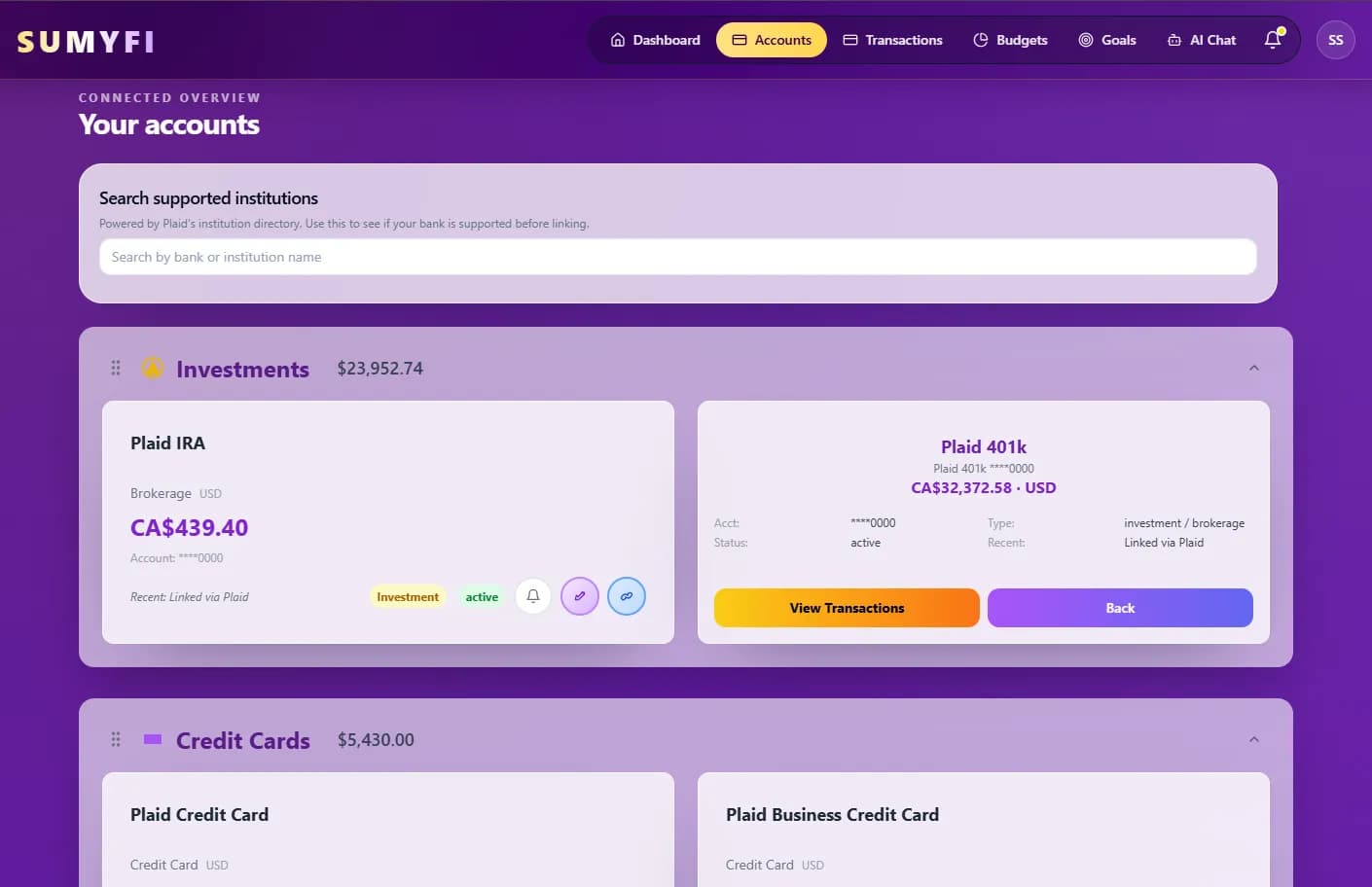Open the Transactions page
1372x887 pixels.
(x=893, y=40)
